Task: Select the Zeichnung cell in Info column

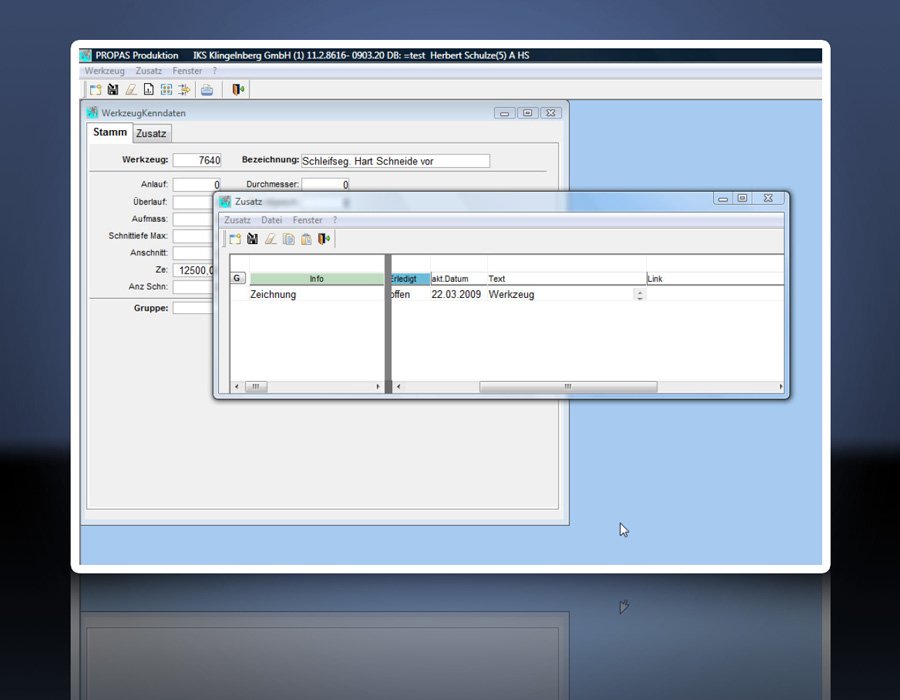Action: (317, 294)
